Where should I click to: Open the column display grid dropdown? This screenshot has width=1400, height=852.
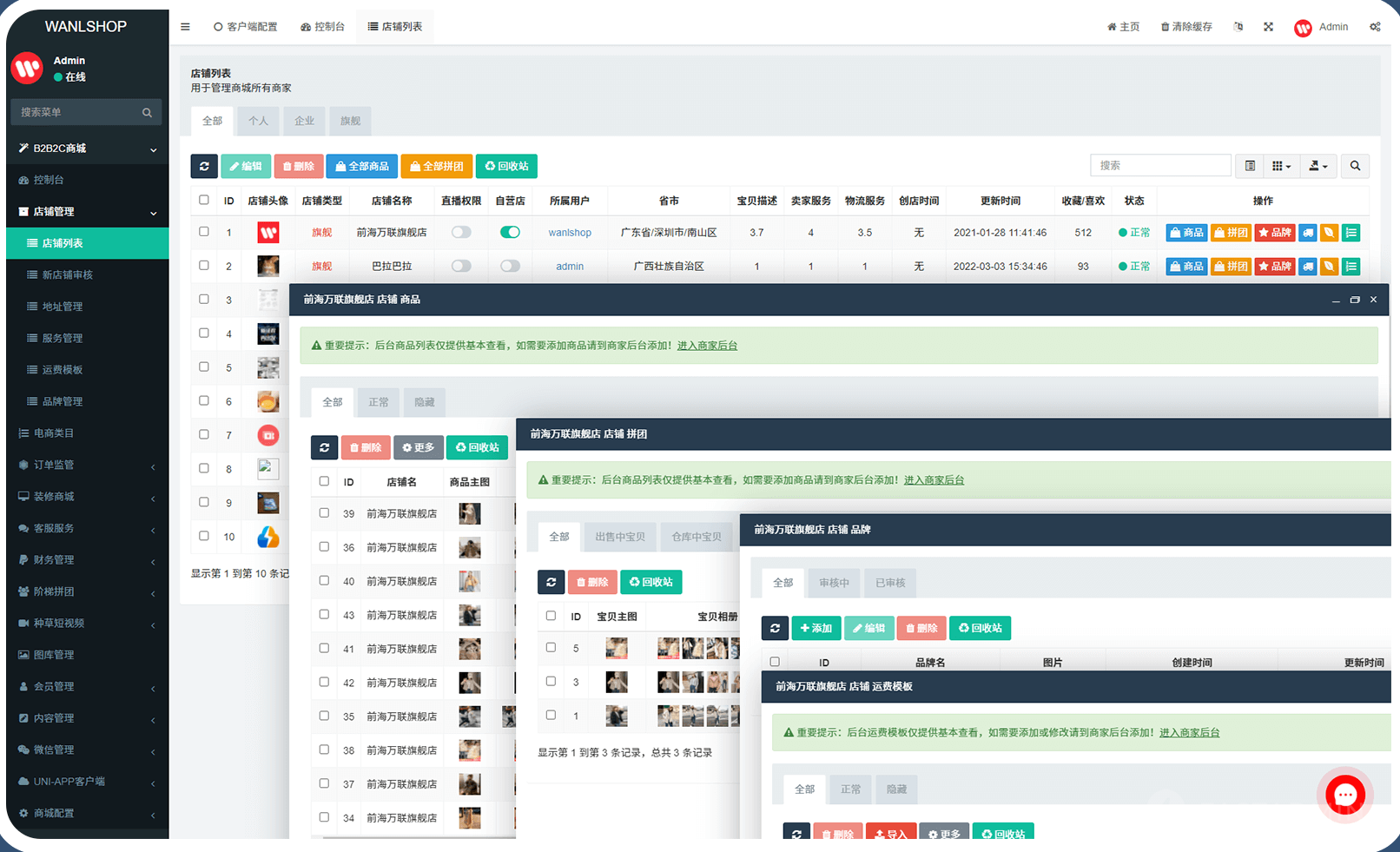click(x=1281, y=166)
